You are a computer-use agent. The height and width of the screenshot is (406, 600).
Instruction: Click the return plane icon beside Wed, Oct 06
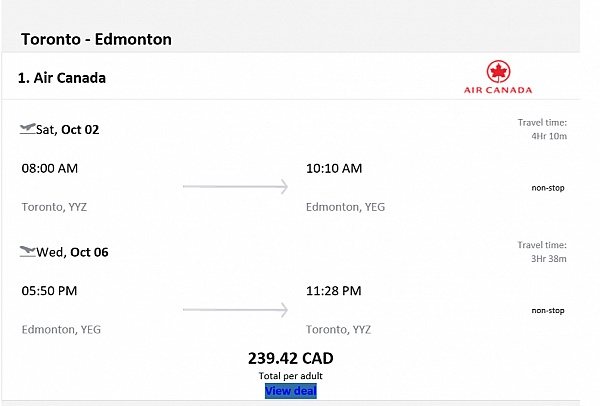point(27,251)
